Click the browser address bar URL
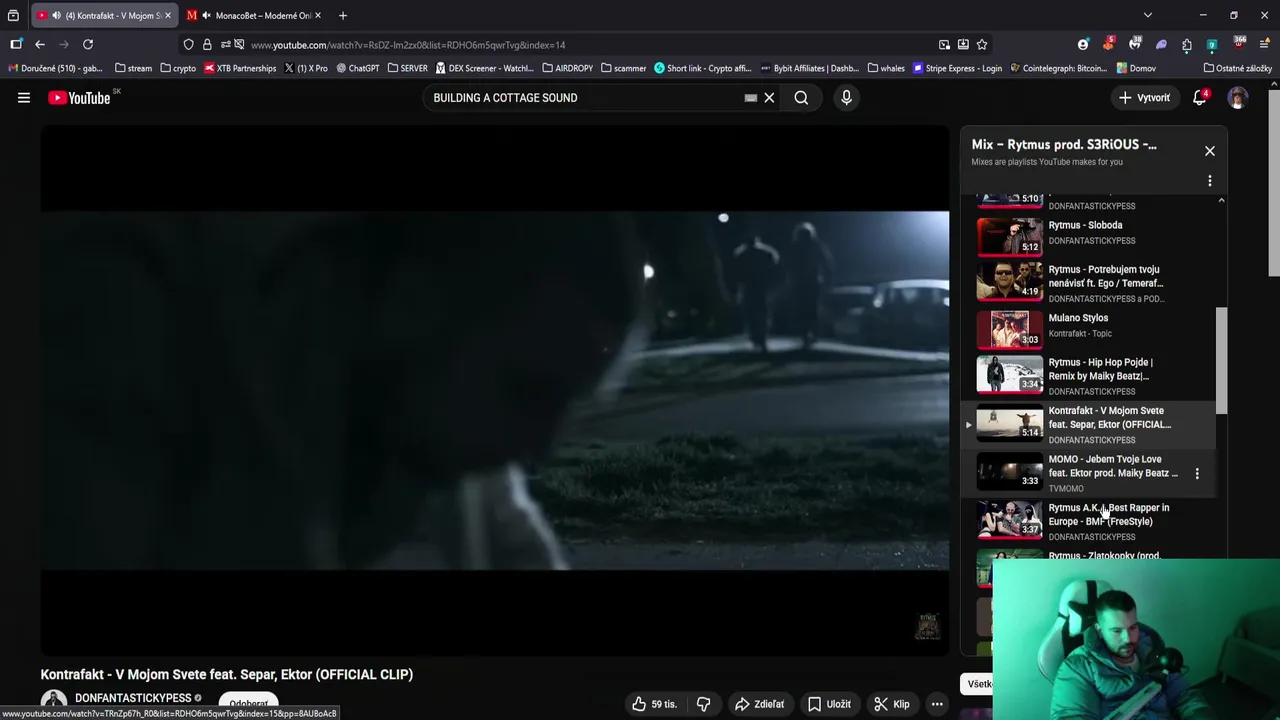Viewport: 1280px width, 720px height. (408, 45)
